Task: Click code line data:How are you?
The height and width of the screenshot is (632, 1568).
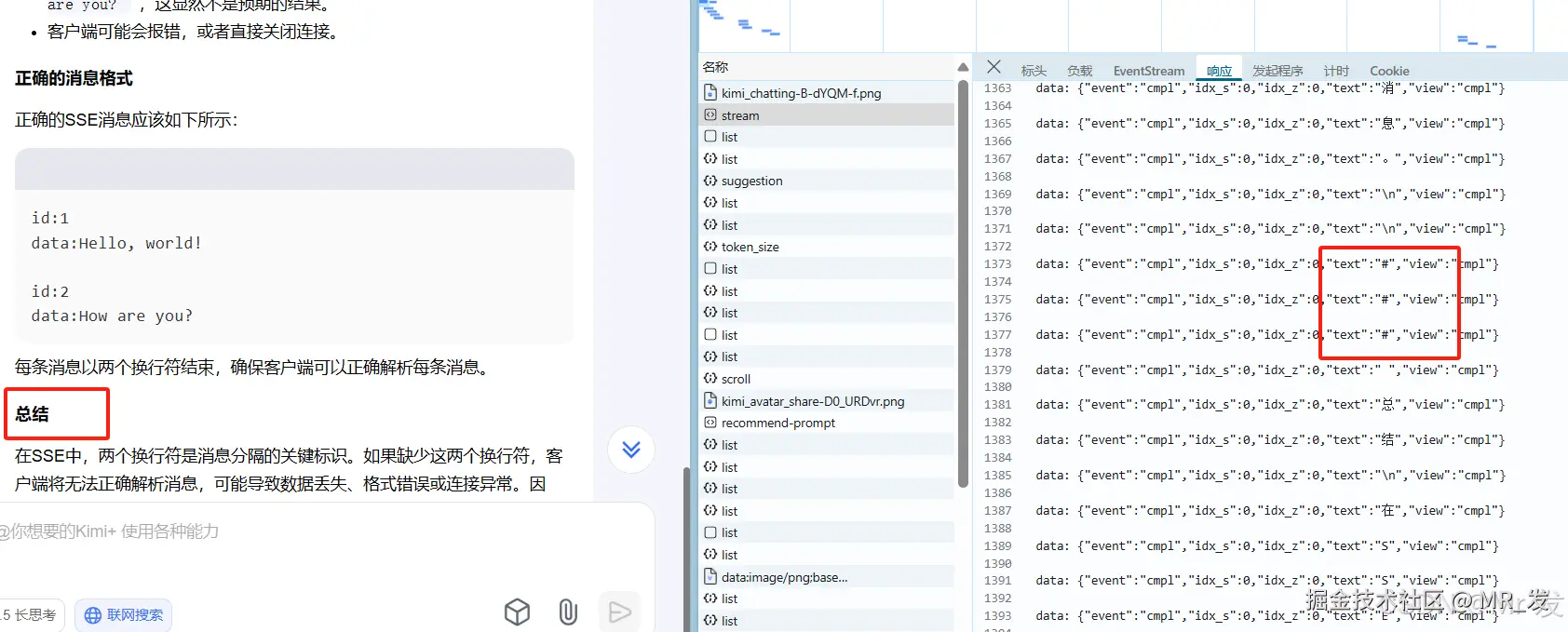Action: tap(112, 316)
